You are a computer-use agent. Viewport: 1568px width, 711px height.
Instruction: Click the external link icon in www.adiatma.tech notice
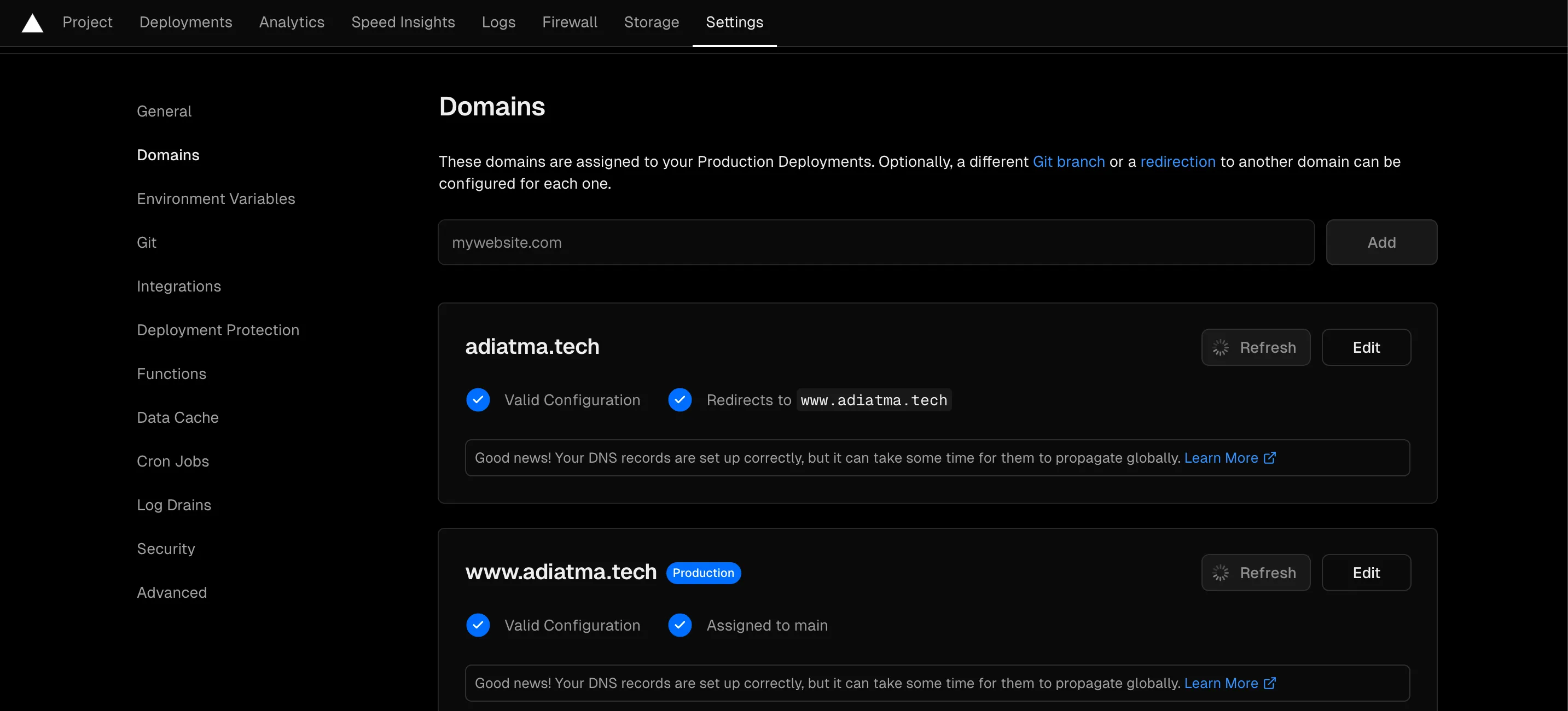1269,683
